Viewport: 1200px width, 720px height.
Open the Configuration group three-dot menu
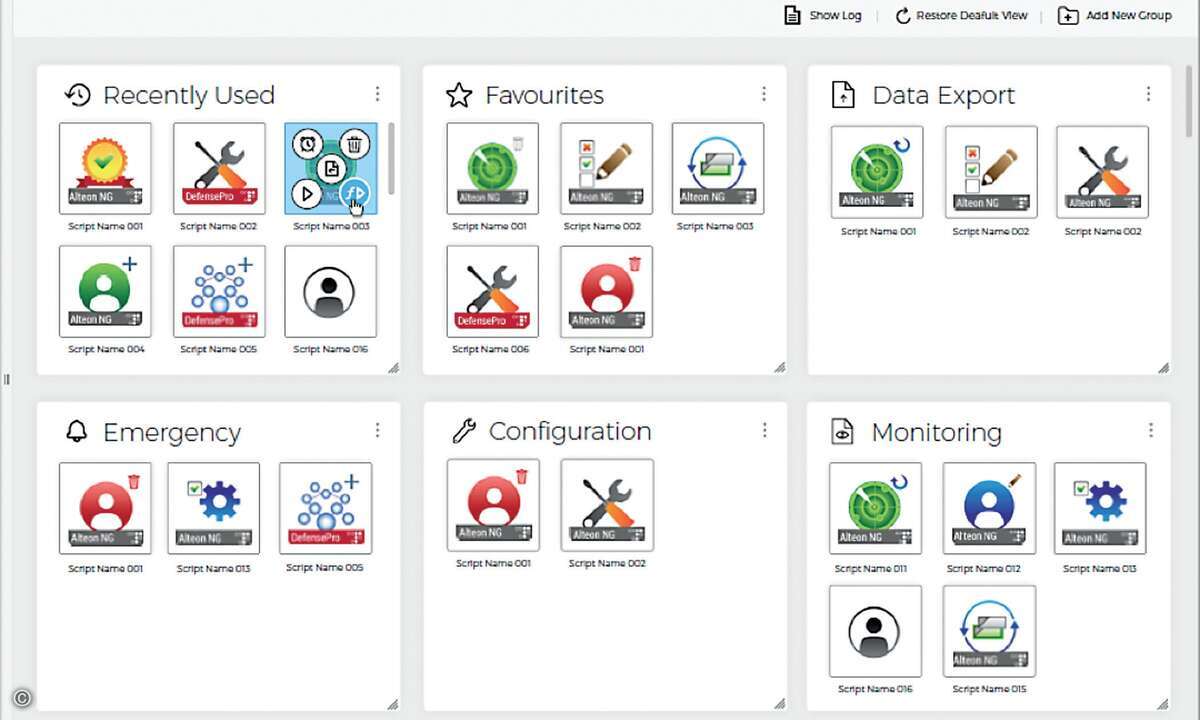tap(765, 430)
